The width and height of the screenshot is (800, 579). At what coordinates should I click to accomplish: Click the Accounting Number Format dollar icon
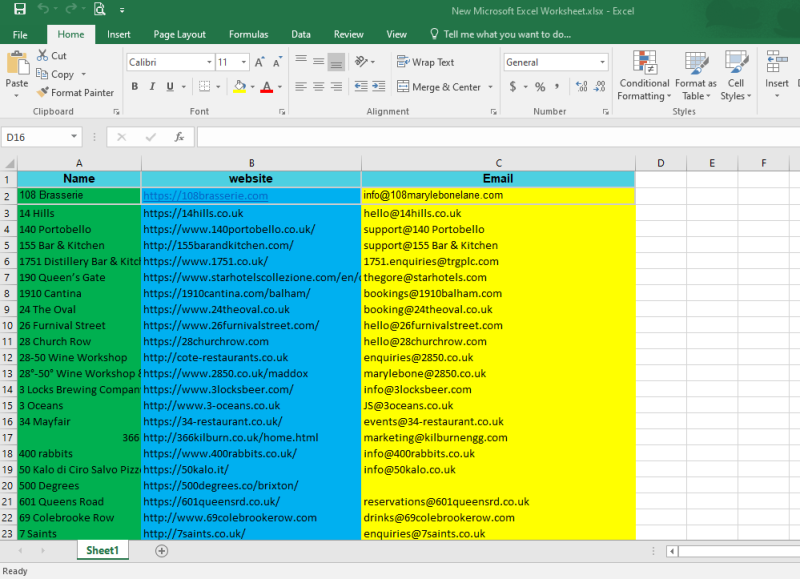click(x=513, y=86)
